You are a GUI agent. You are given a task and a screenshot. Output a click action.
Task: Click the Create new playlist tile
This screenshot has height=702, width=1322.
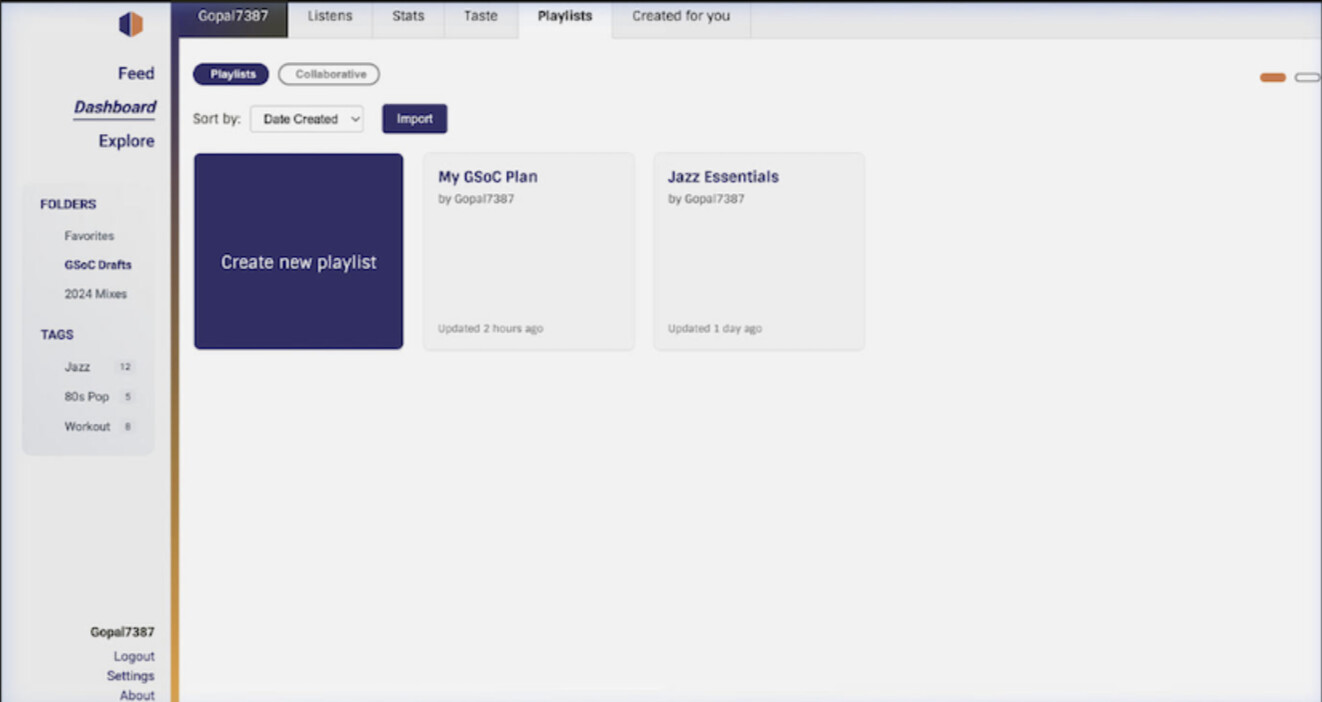point(298,251)
